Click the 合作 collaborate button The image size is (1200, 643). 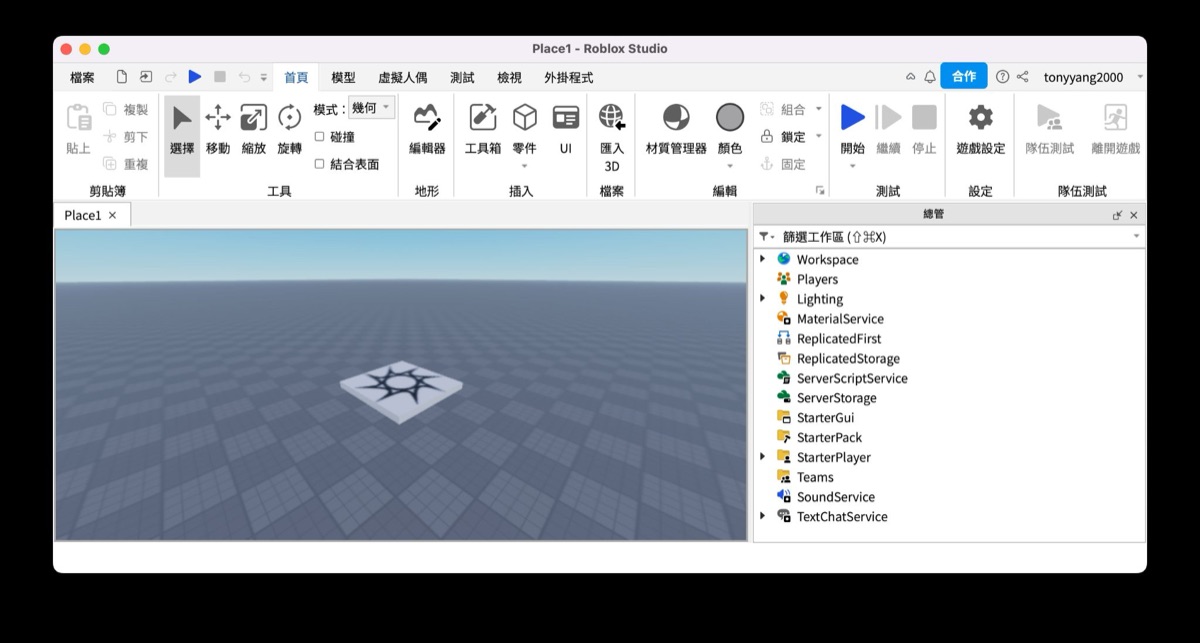tap(964, 77)
